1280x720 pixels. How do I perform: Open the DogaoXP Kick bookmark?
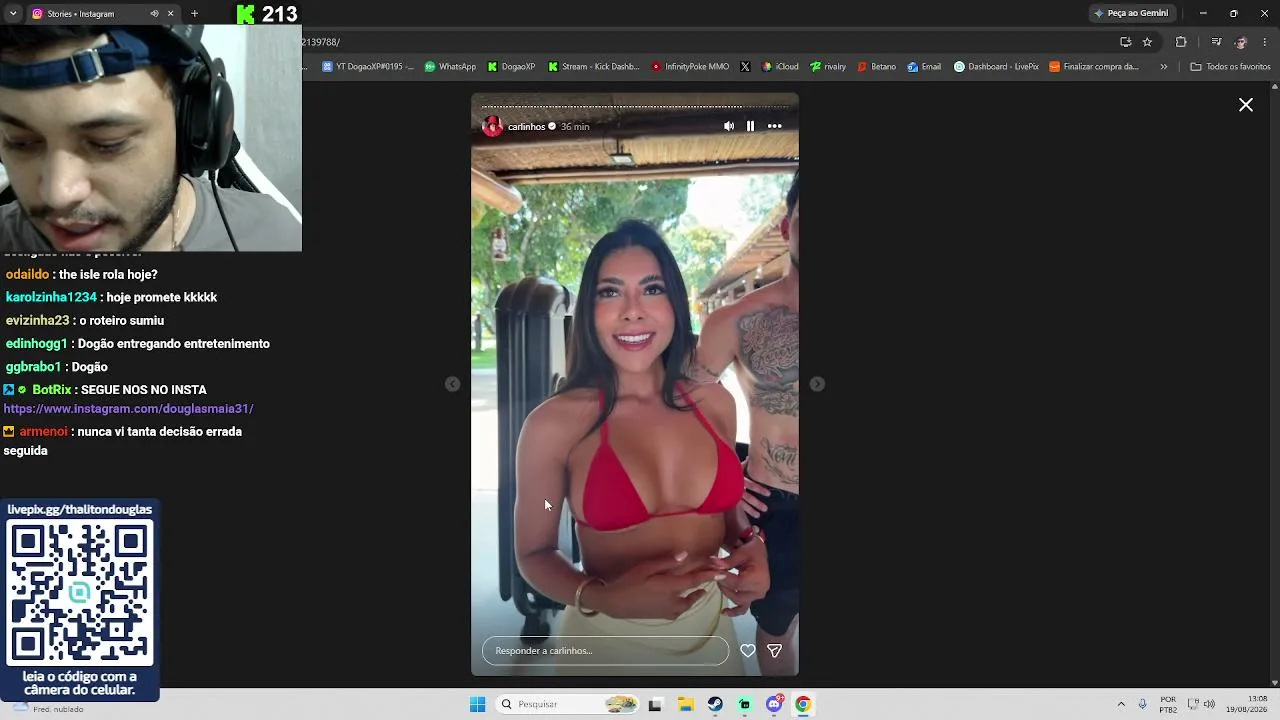coord(511,67)
